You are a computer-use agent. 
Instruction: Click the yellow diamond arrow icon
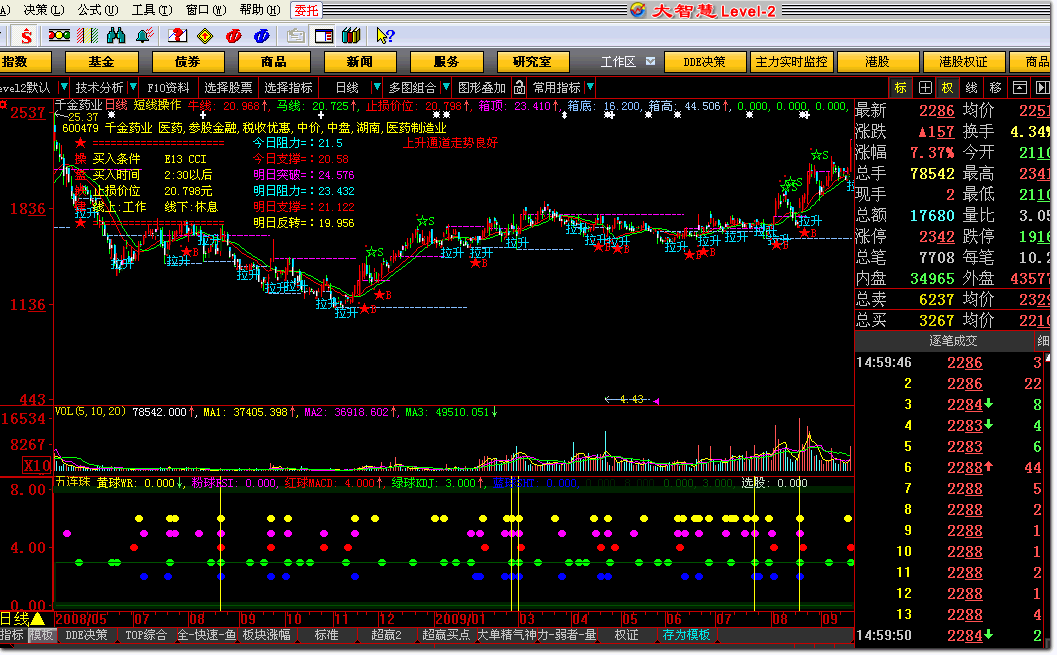click(206, 35)
